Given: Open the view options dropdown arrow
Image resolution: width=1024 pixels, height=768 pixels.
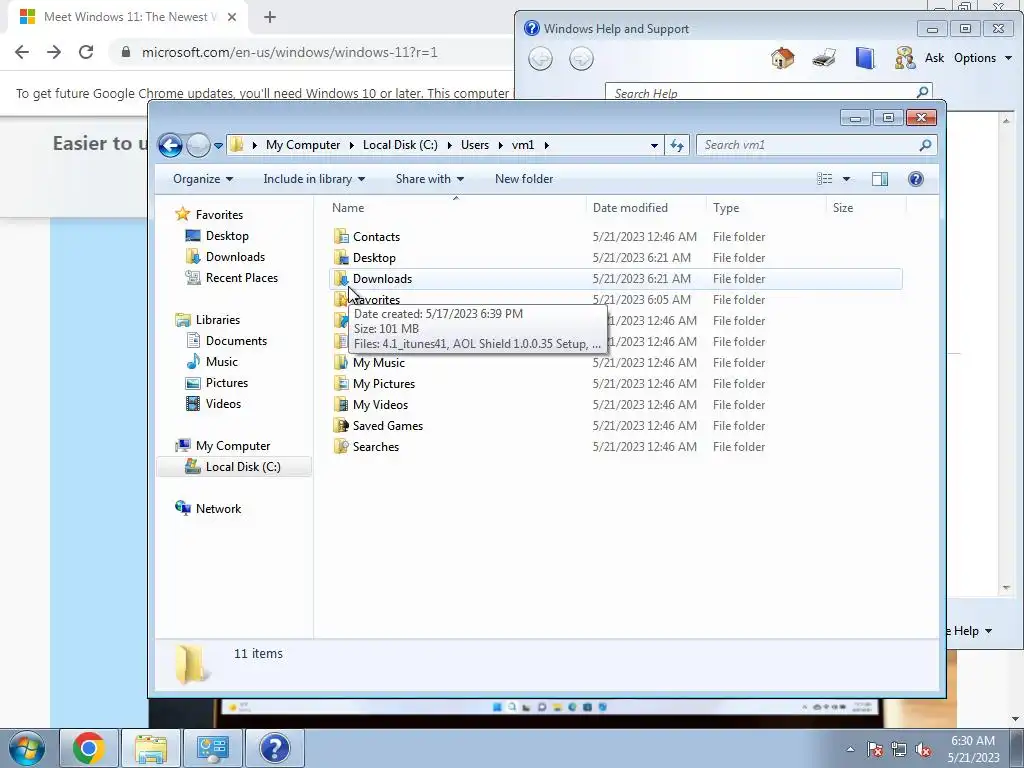Looking at the screenshot, I should point(846,179).
